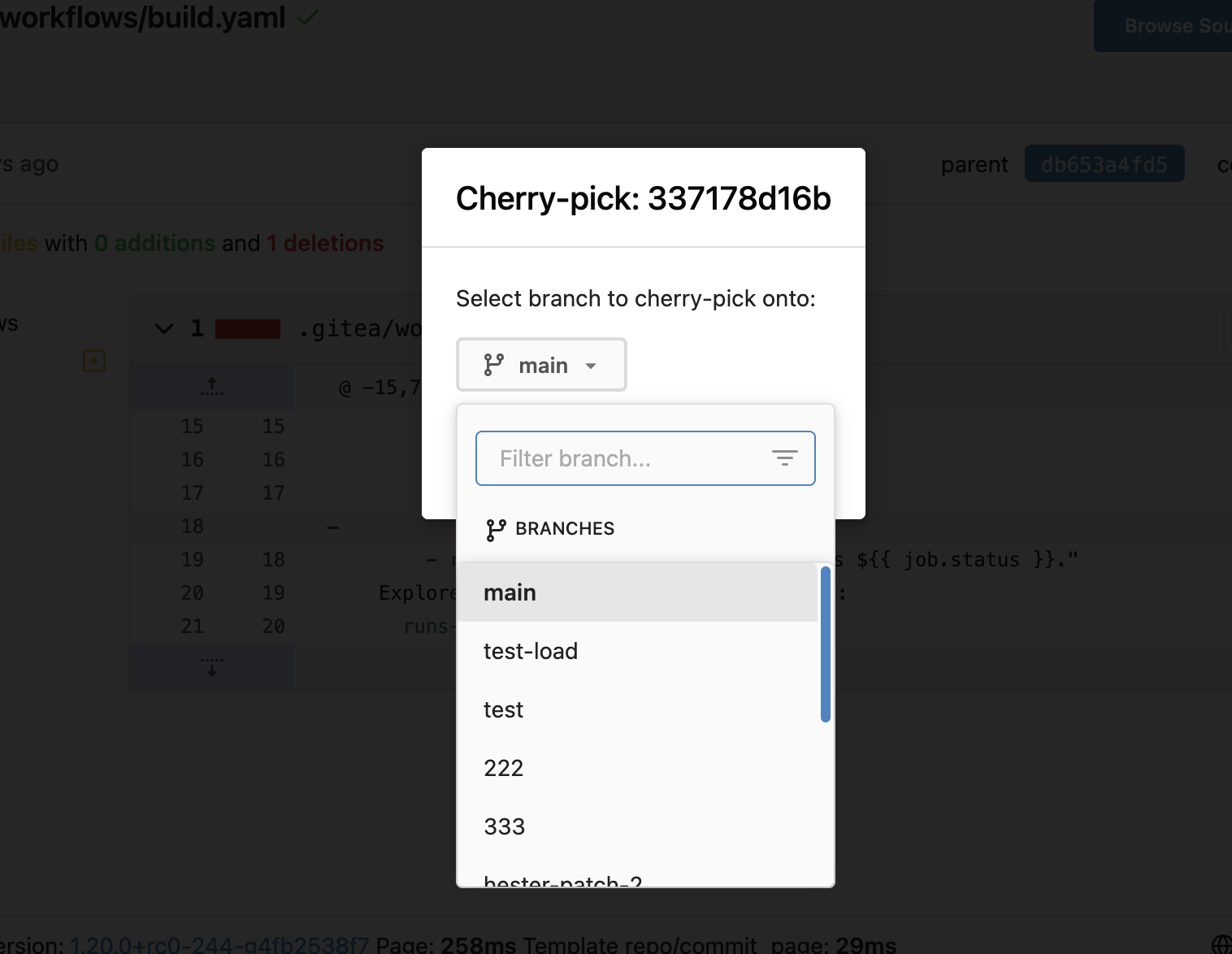Open the main branch selector dropdown
1232x954 pixels.
click(541, 365)
